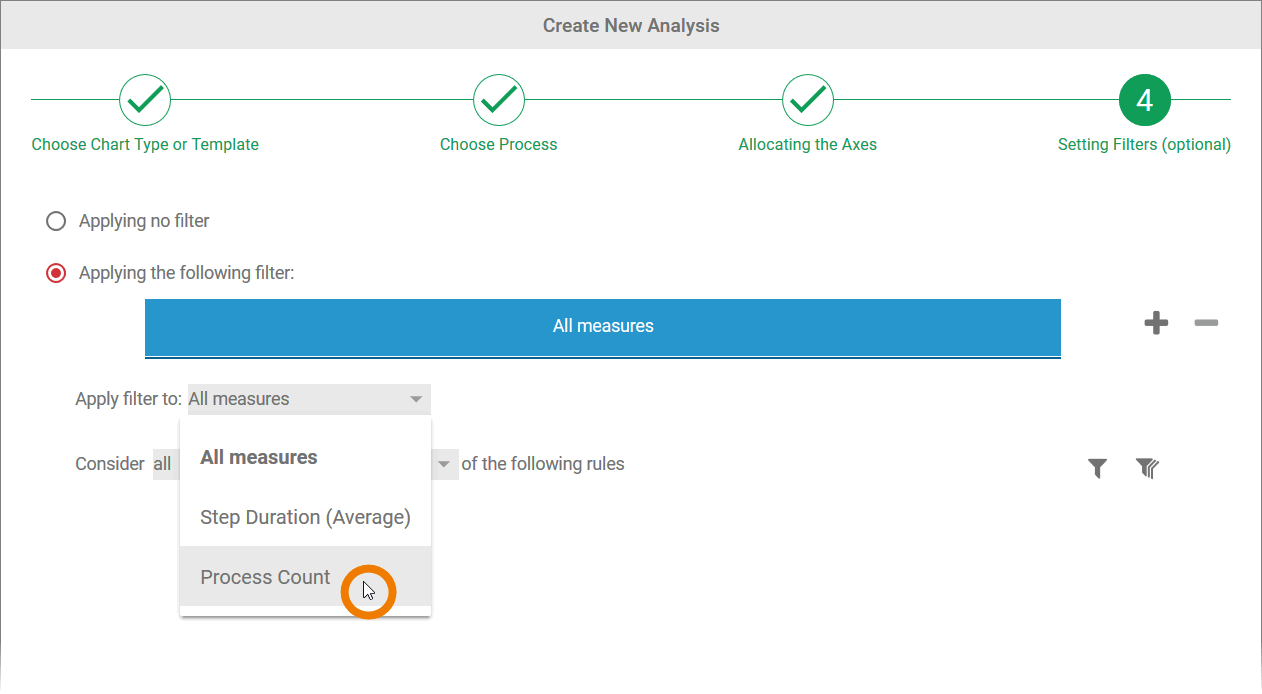Go to 'Choose Chart Type or Template' step
Viewport: 1262px width, 694px height.
coord(145,145)
